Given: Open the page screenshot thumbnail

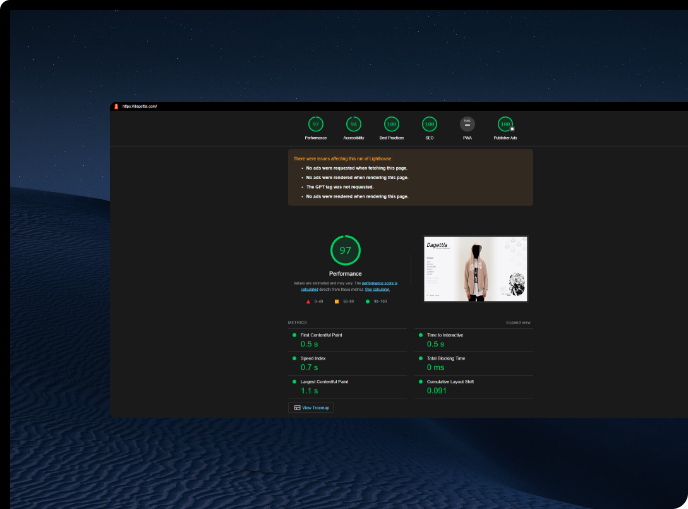Looking at the screenshot, I should 476,269.
